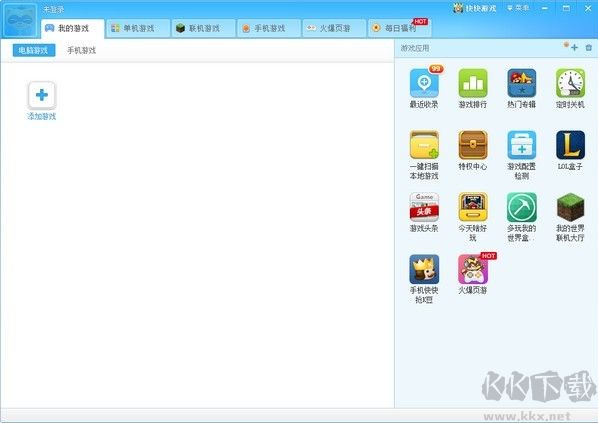Open the 游戏头条 news icon
This screenshot has width=598, height=423.
coord(424,207)
